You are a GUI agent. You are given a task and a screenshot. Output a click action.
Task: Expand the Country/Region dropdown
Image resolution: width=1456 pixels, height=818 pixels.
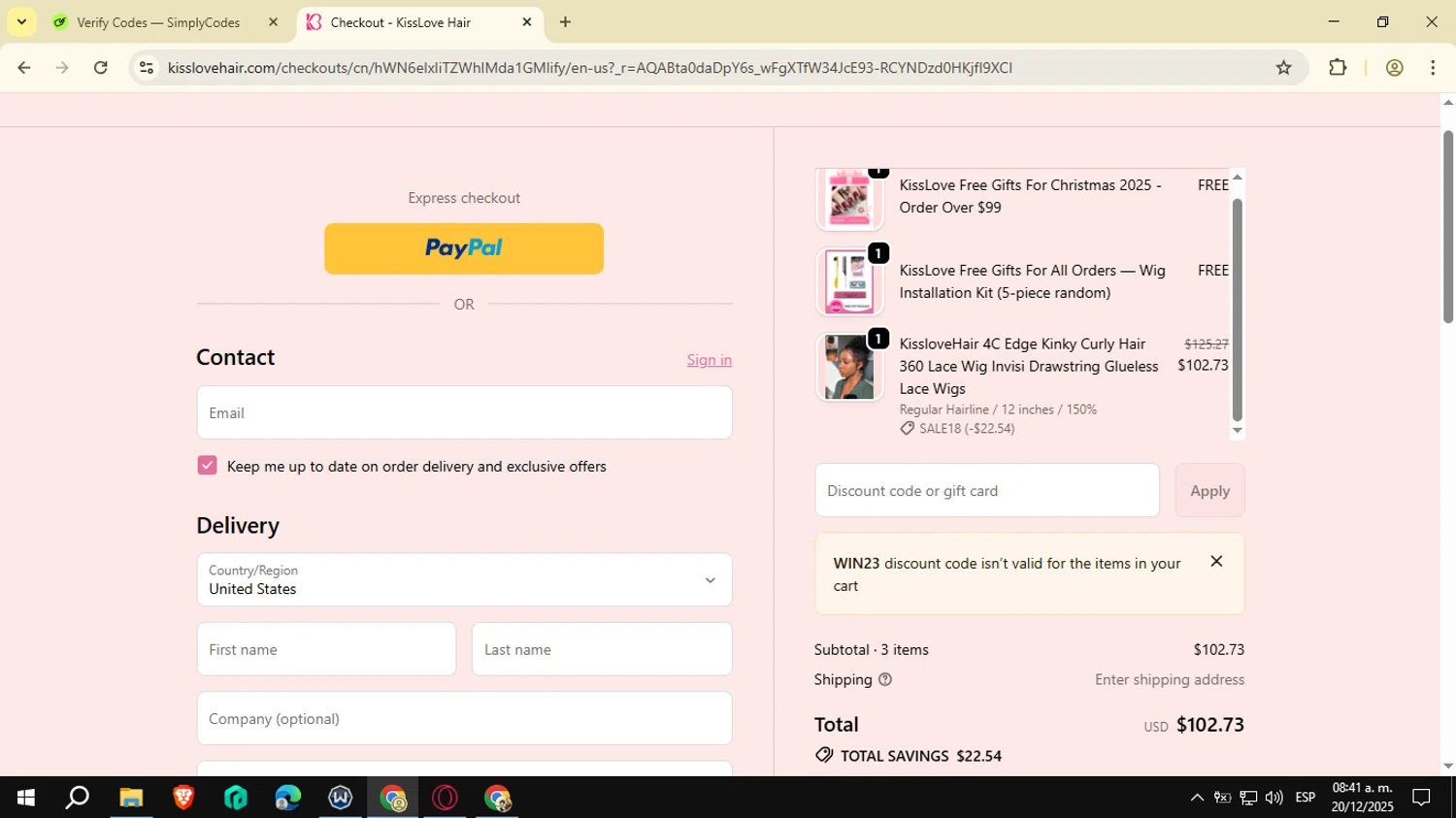tap(464, 579)
